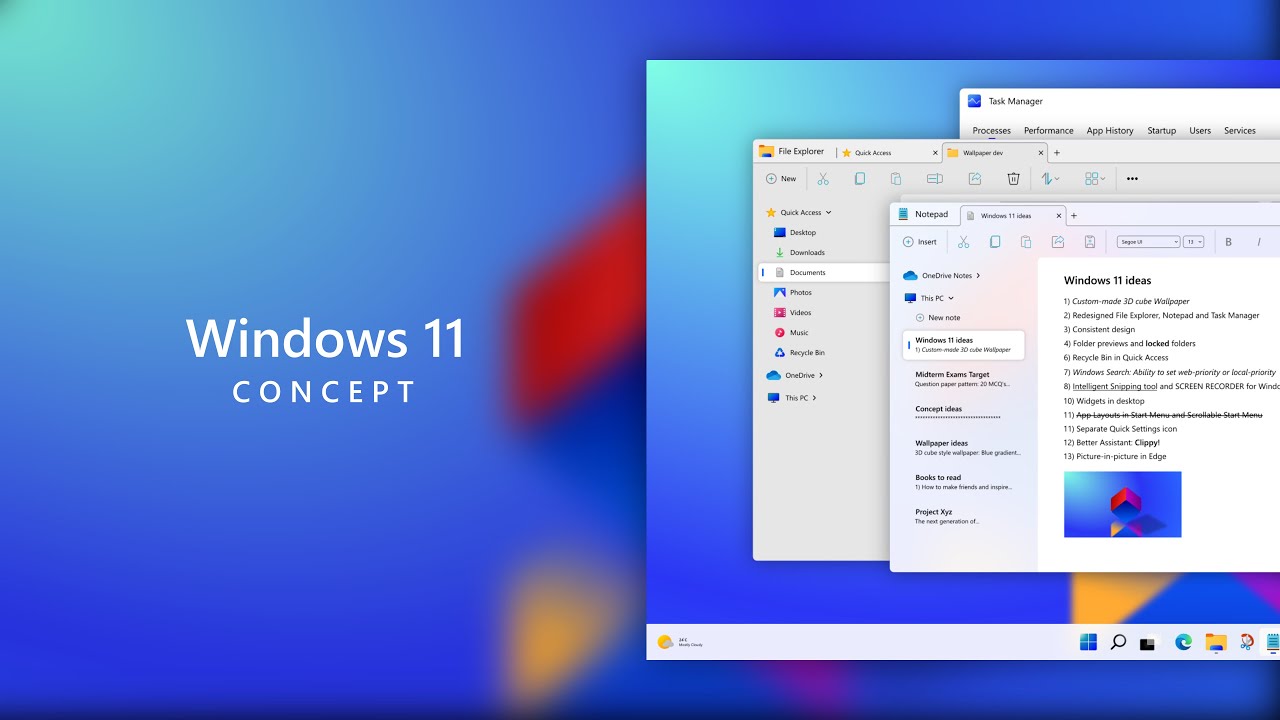The image size is (1280, 720).
Task: Collapse This PC section in Notepad sidebar
Action: pos(951,298)
